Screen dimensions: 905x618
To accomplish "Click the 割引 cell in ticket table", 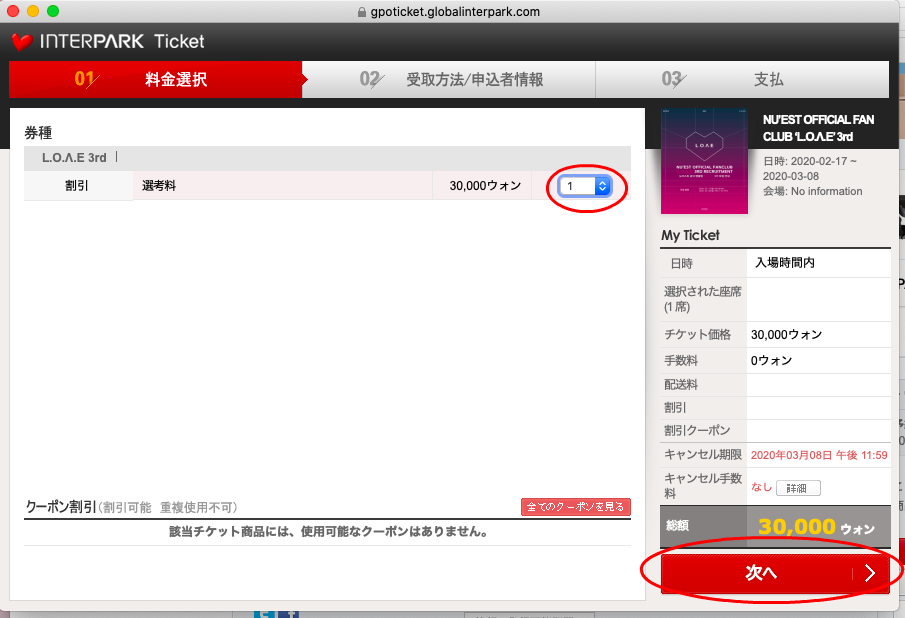I will [x=77, y=186].
